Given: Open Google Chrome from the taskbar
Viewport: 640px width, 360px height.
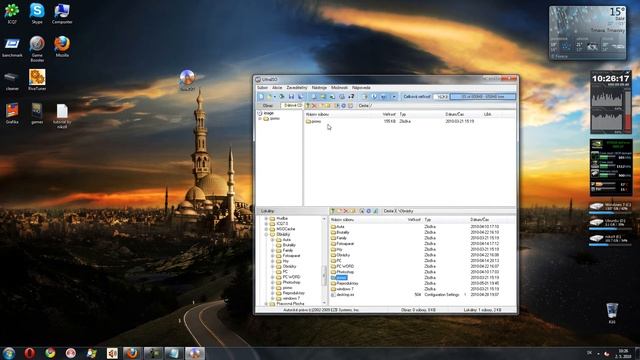Looking at the screenshot, I should [x=50, y=353].
